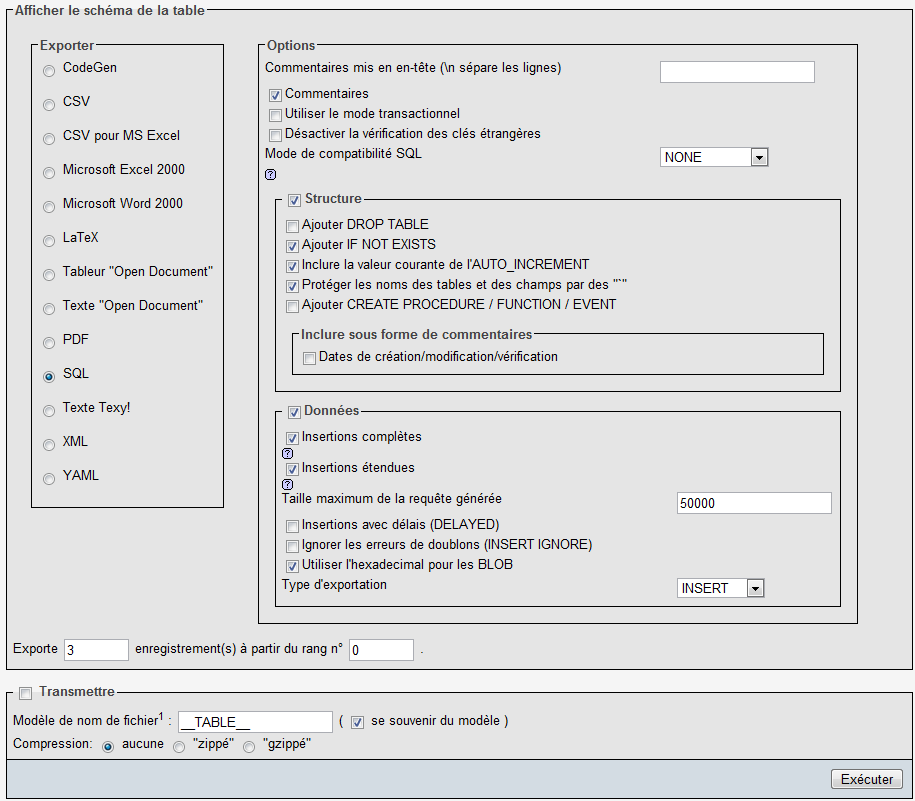This screenshot has width=915, height=801.
Task: Enable "Utiliser le mode transactionnel"
Action: (x=275, y=114)
